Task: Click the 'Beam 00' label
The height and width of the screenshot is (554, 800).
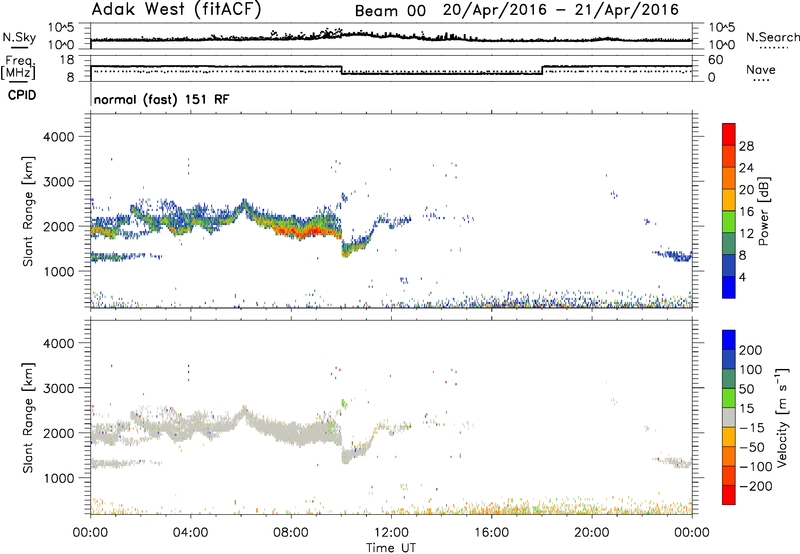Action: (x=390, y=11)
